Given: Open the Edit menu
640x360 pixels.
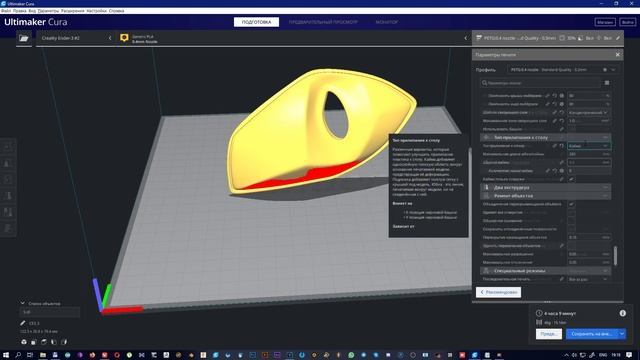Looking at the screenshot, I should click(20, 11).
